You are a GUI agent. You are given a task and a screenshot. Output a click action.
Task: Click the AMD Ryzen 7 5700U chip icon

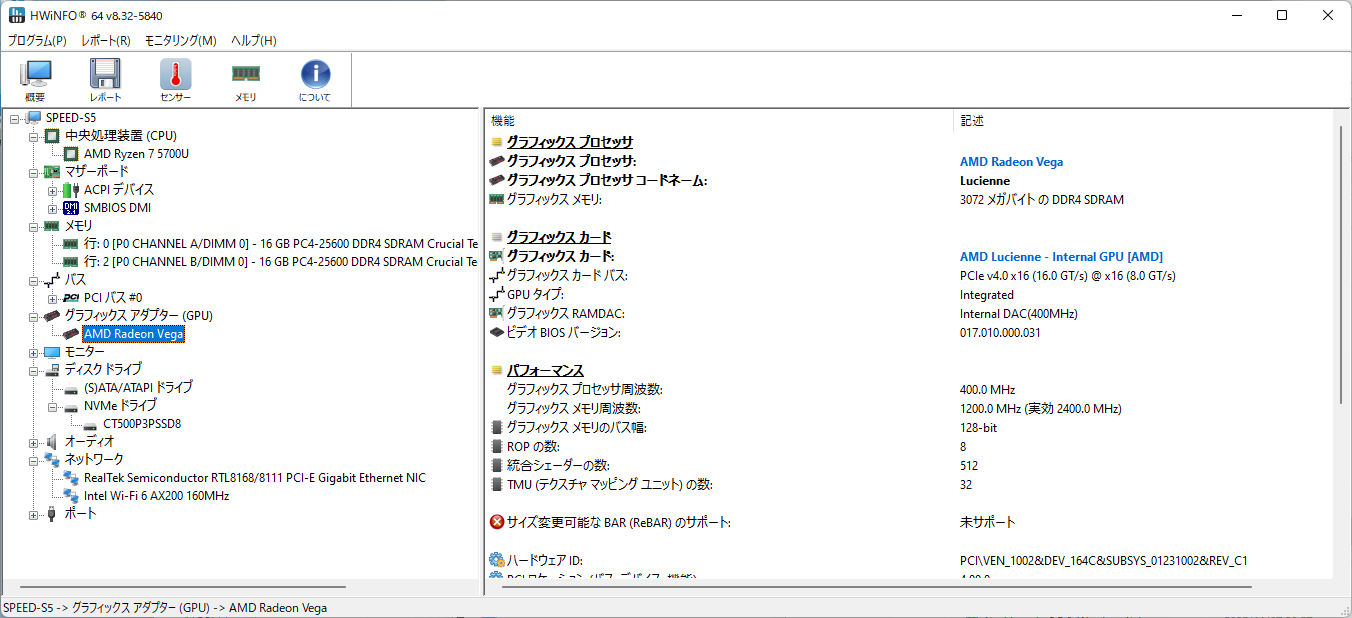(x=71, y=154)
